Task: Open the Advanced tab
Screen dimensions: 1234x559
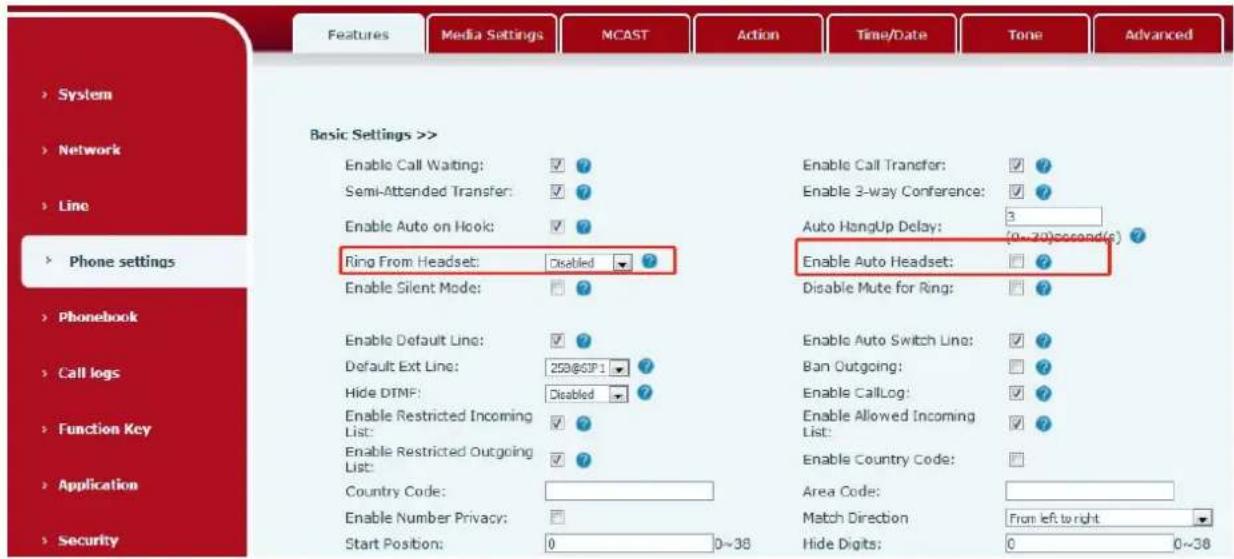Action: 1158,35
